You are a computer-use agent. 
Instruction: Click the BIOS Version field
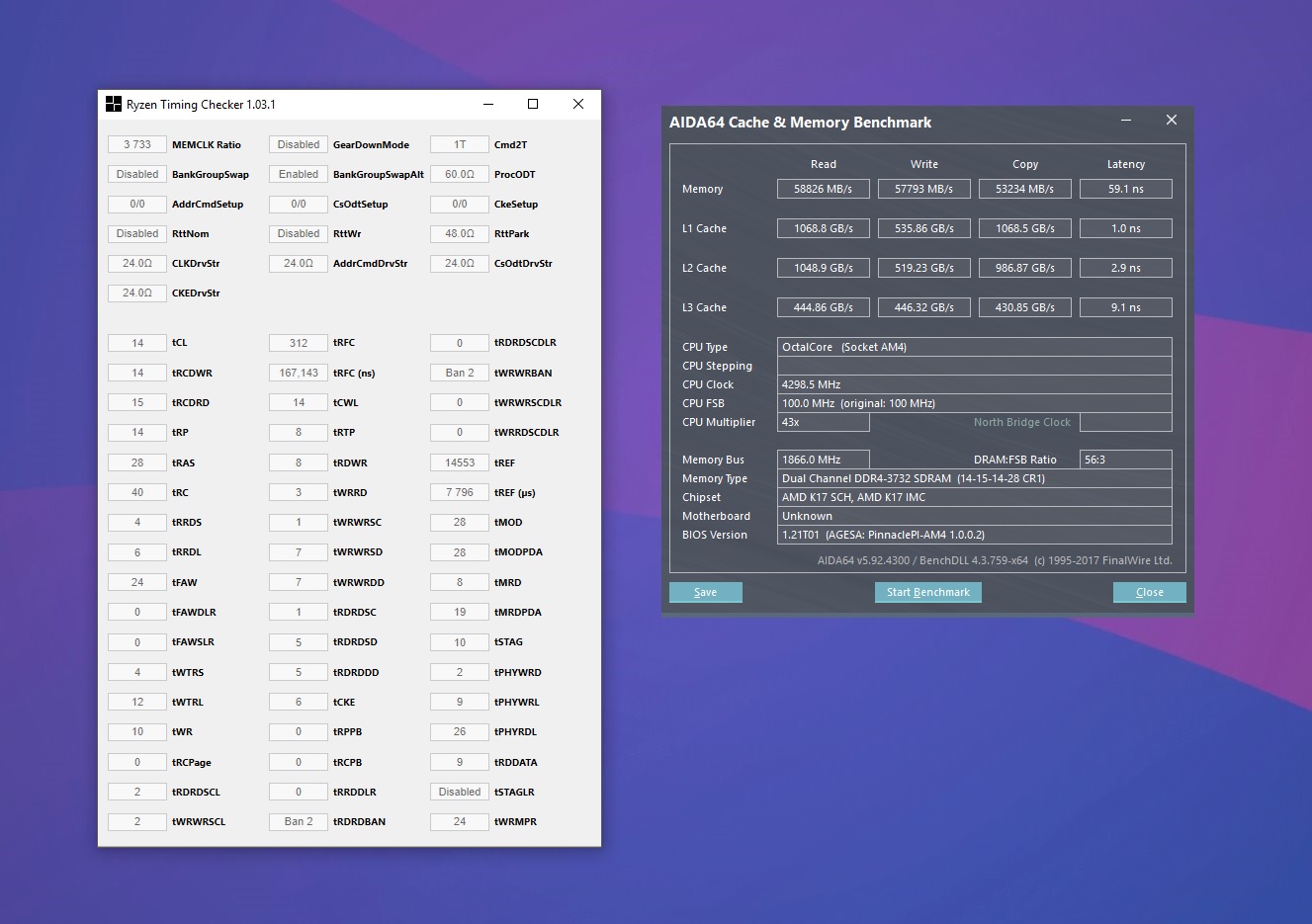(975, 535)
